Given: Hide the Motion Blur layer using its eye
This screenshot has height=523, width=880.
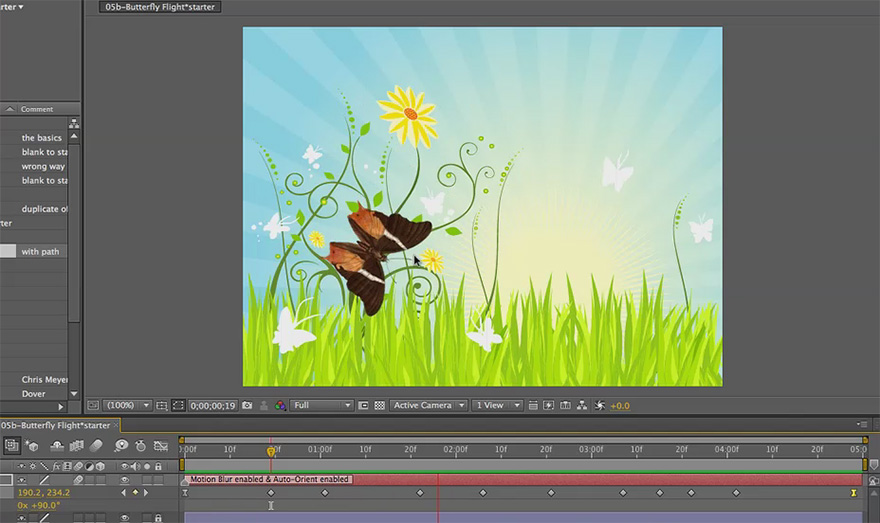Looking at the screenshot, I should tap(125, 480).
